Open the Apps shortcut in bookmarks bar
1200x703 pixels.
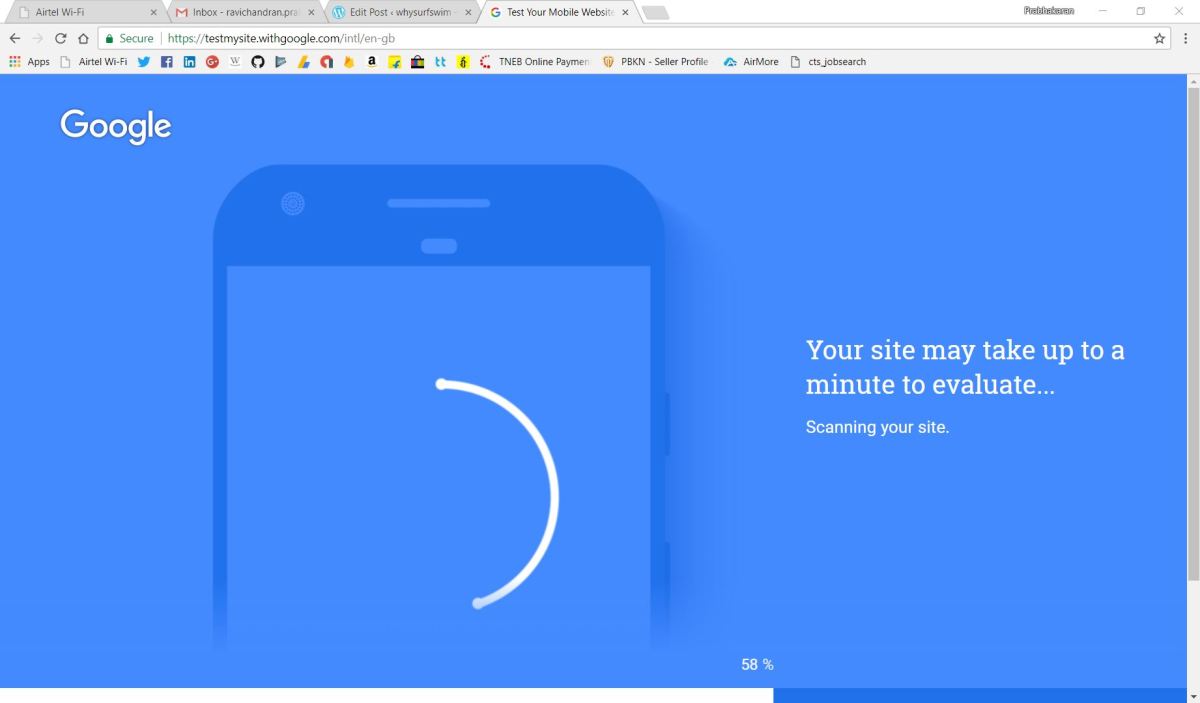29,62
